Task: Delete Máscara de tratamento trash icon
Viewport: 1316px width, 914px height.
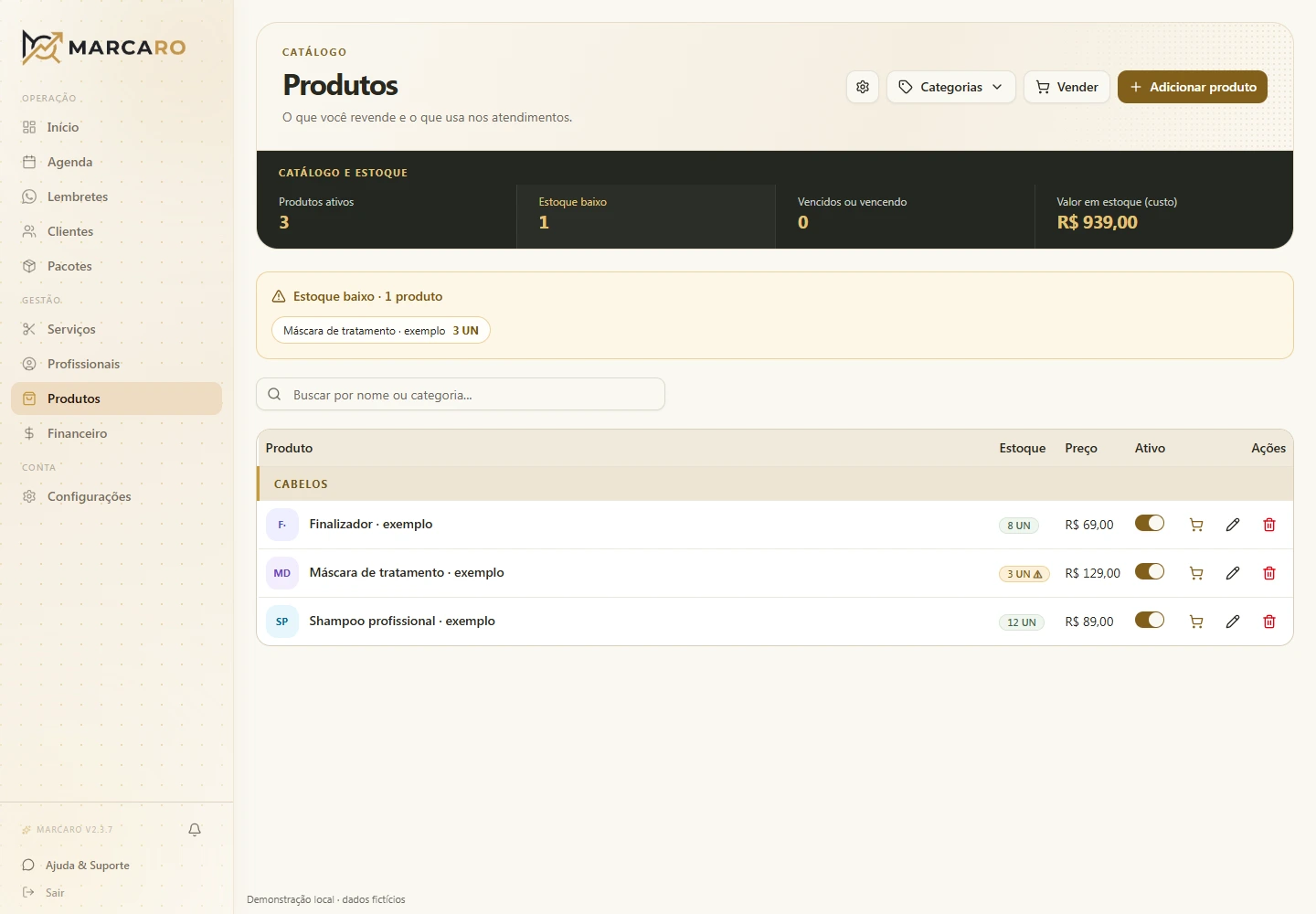Action: point(1269,573)
